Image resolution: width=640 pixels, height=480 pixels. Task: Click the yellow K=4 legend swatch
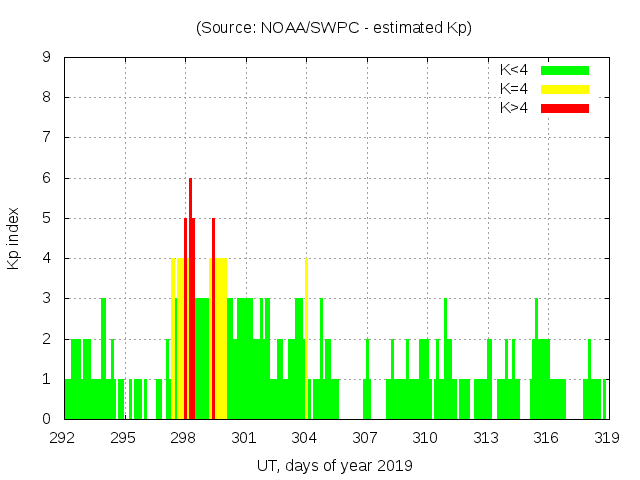[x=565, y=89]
